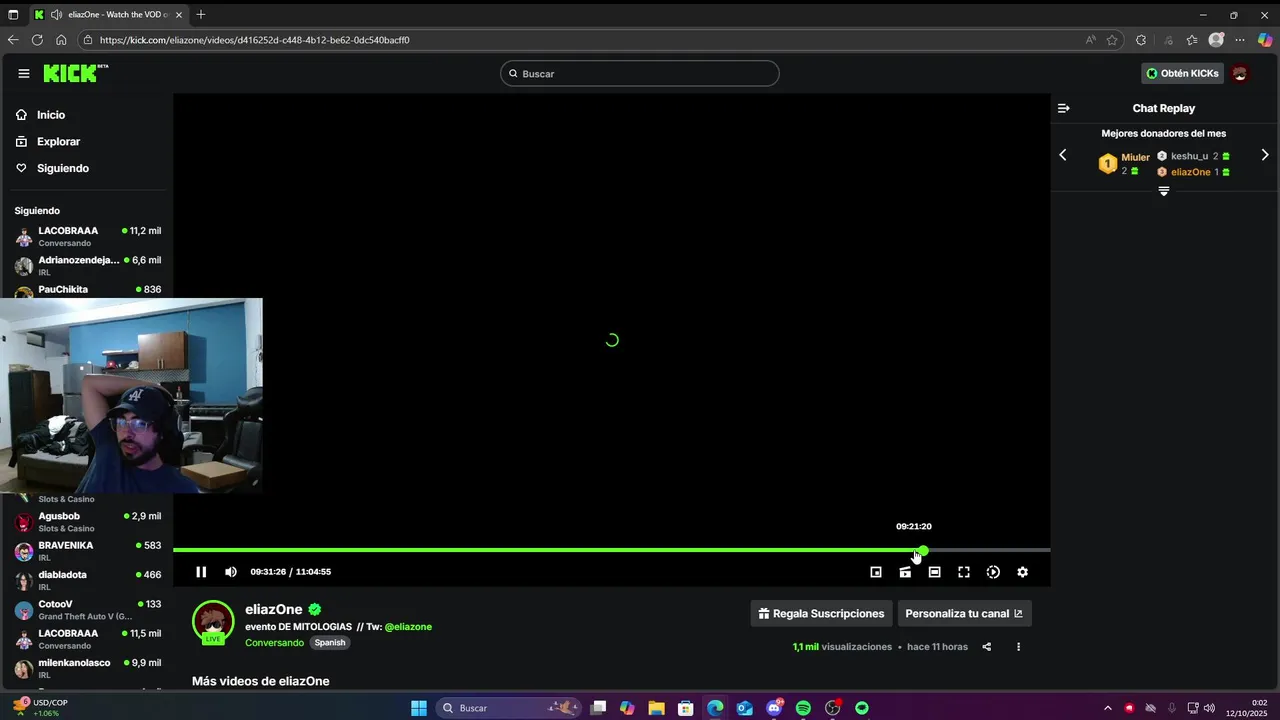The width and height of the screenshot is (1280, 720).
Task: Share the video via share icon
Action: tap(986, 647)
